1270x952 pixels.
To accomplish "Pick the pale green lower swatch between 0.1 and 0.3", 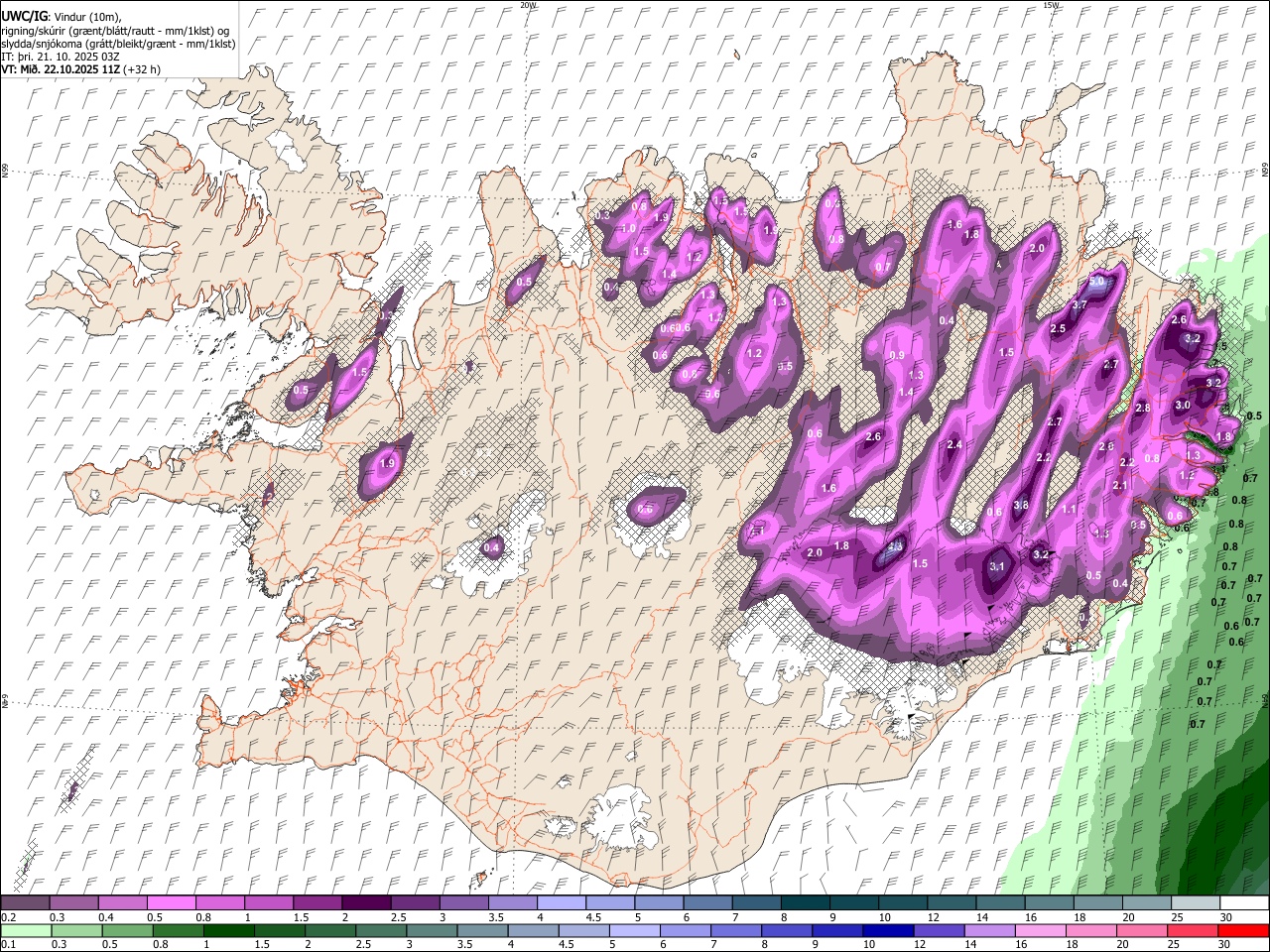I will tap(25, 931).
